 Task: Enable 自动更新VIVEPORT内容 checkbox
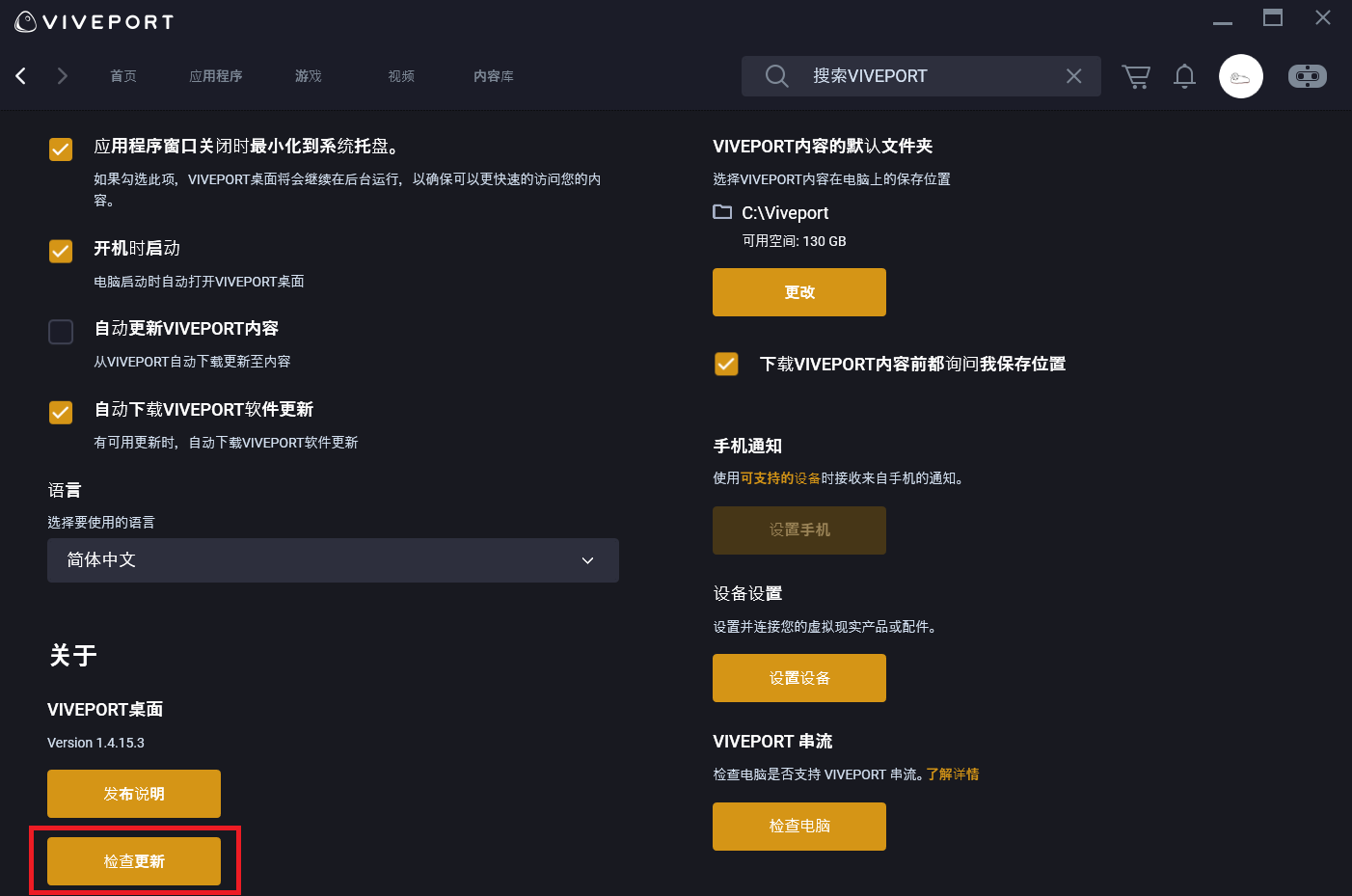61,332
